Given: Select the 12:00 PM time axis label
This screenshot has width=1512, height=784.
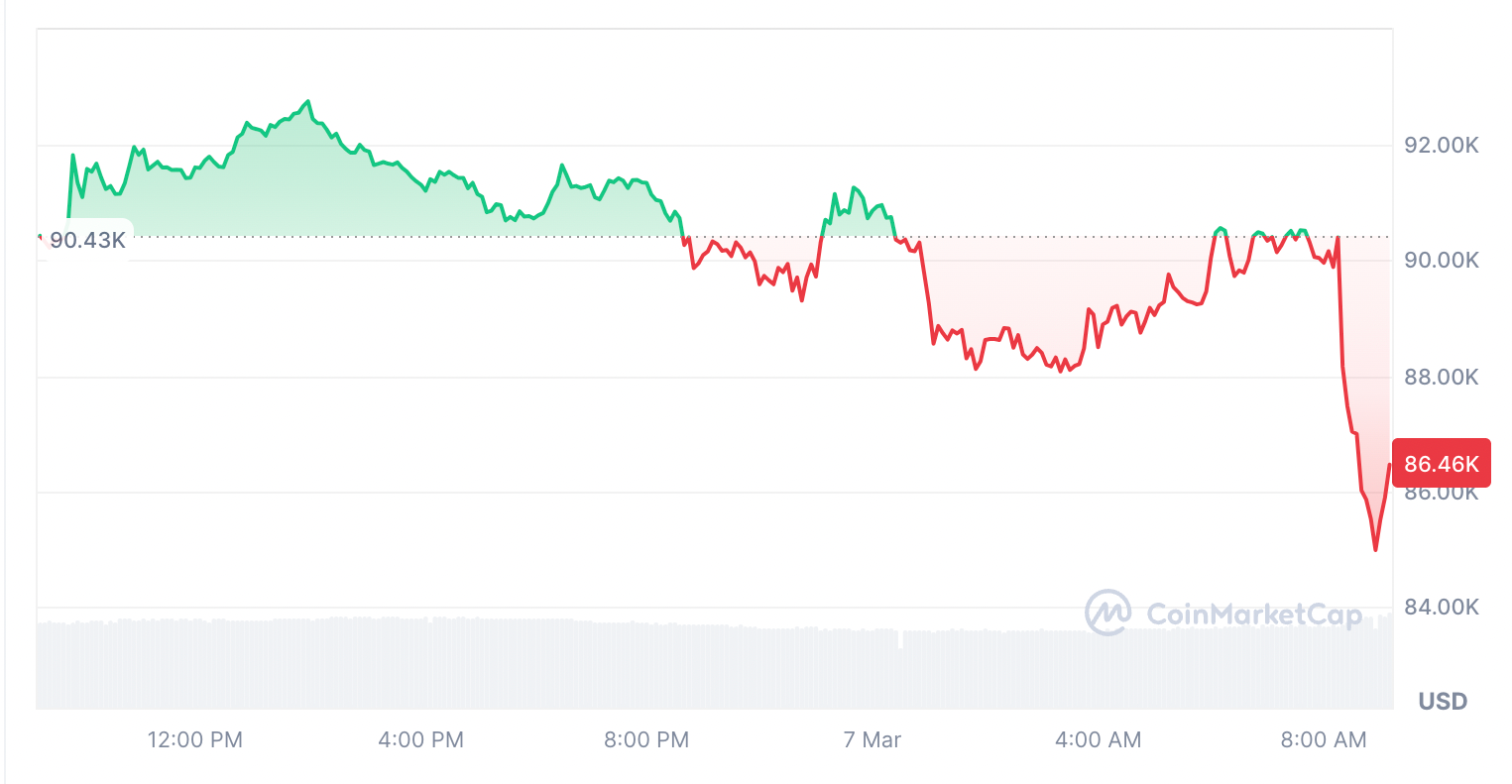Looking at the screenshot, I should [x=195, y=739].
